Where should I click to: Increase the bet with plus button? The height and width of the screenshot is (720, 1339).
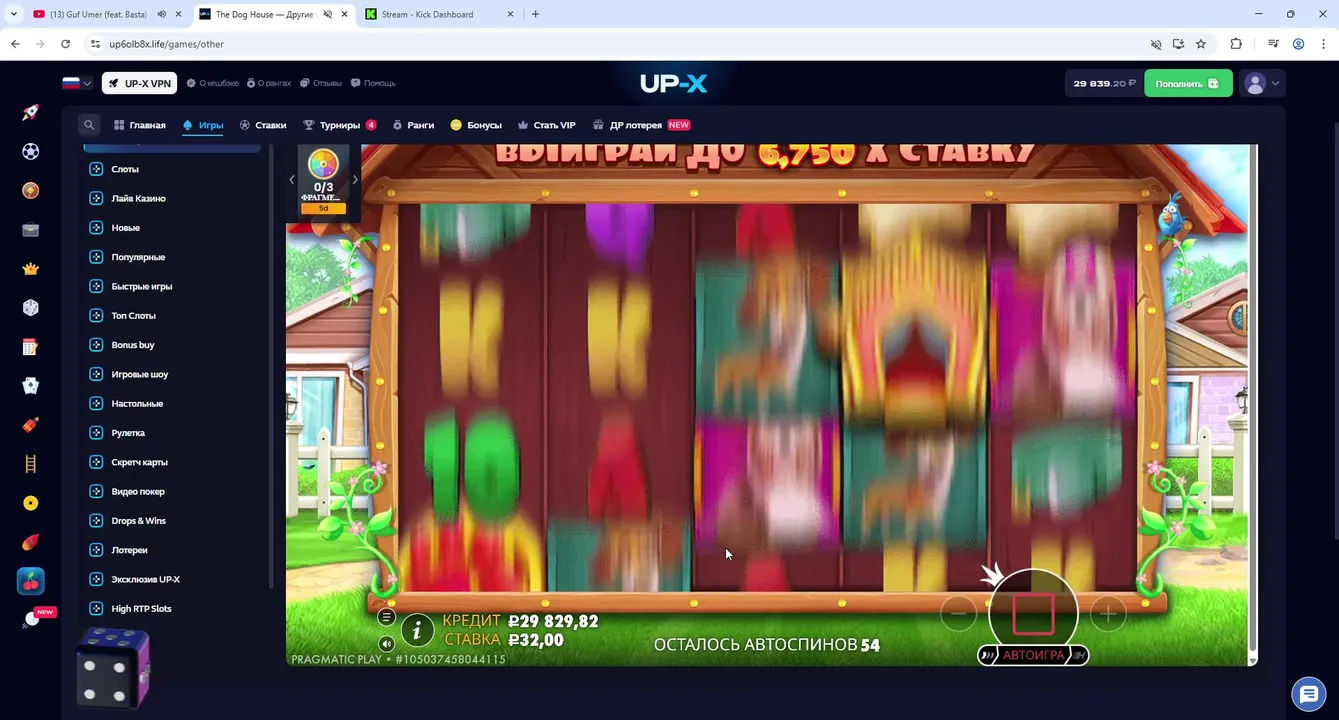click(x=1108, y=613)
